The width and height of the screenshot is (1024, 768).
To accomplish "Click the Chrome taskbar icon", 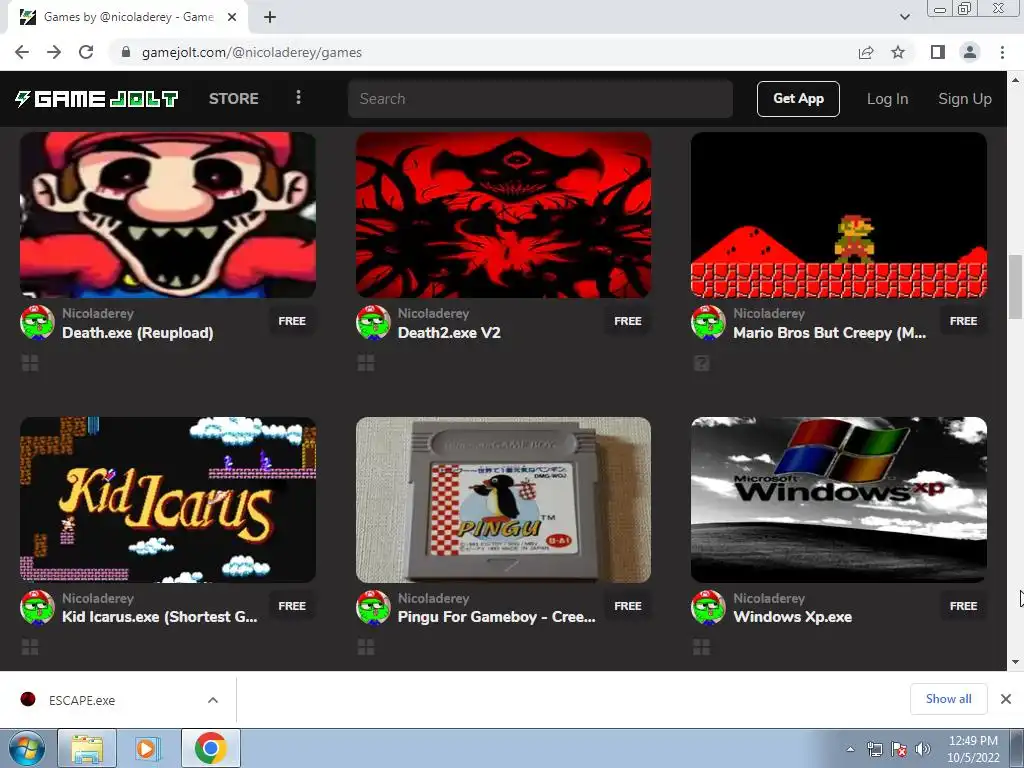I will click(x=210, y=748).
